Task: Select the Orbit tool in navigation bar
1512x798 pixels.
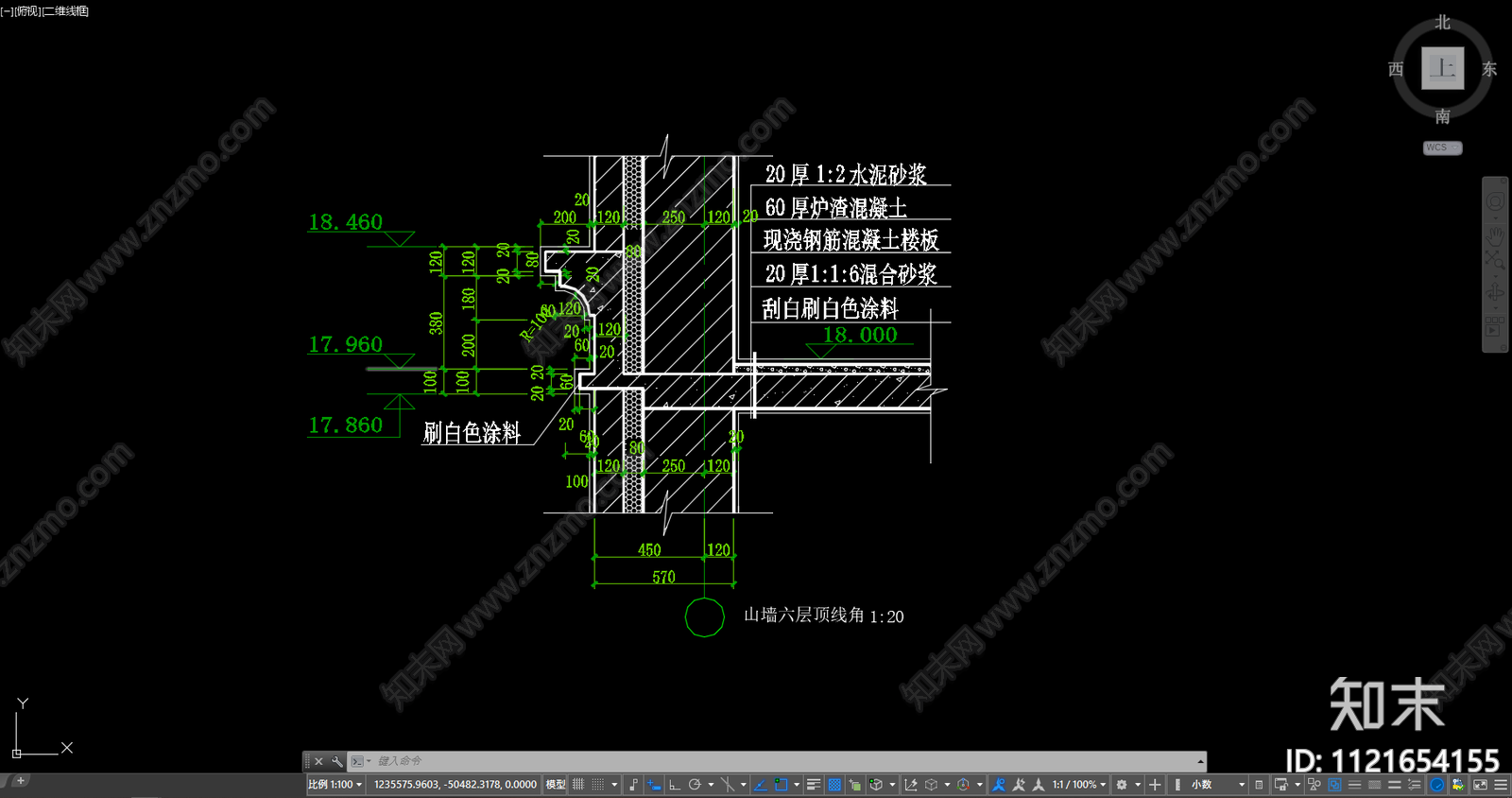Action: pos(1495,293)
